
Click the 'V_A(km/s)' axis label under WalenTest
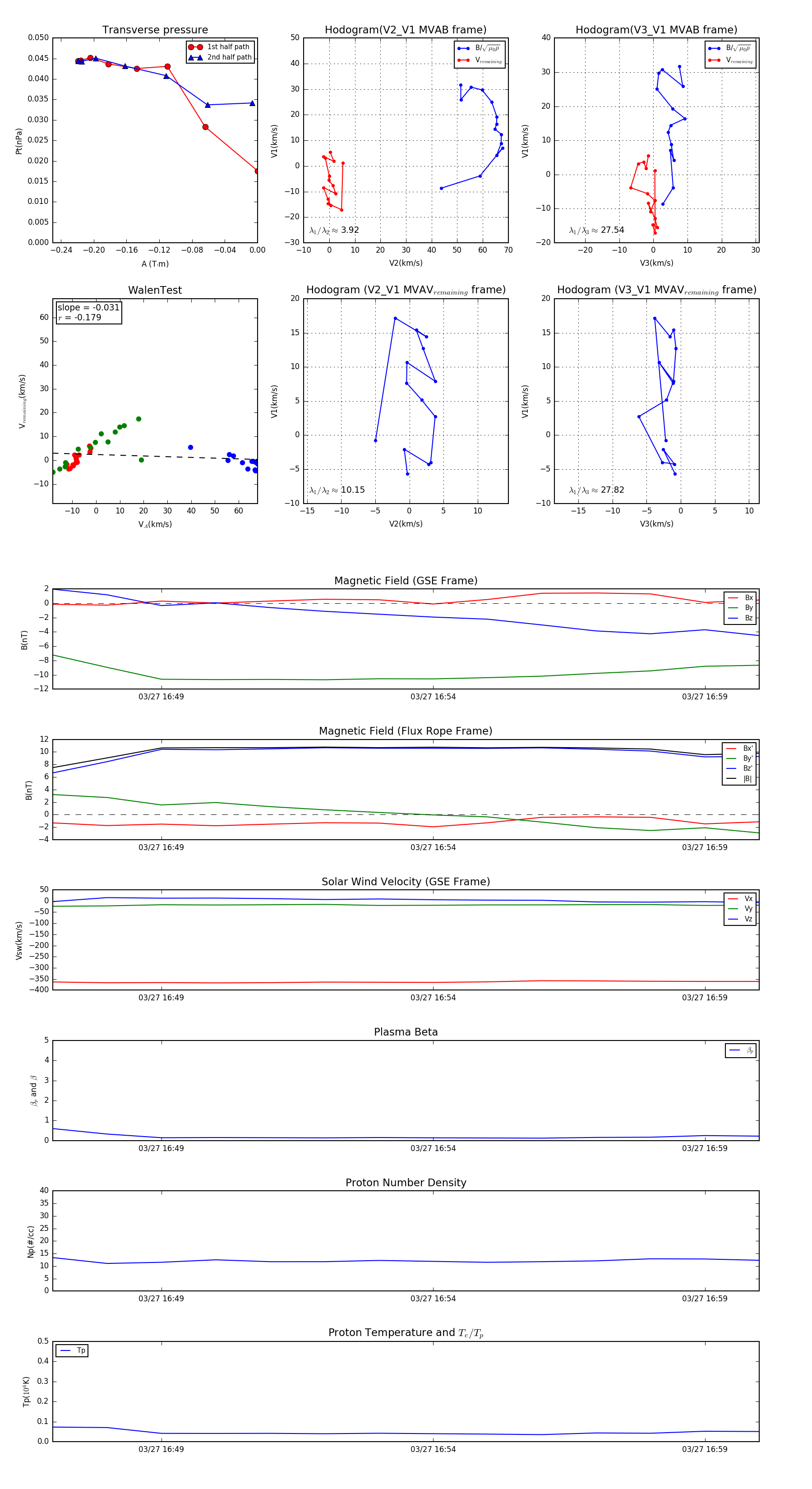[155, 524]
